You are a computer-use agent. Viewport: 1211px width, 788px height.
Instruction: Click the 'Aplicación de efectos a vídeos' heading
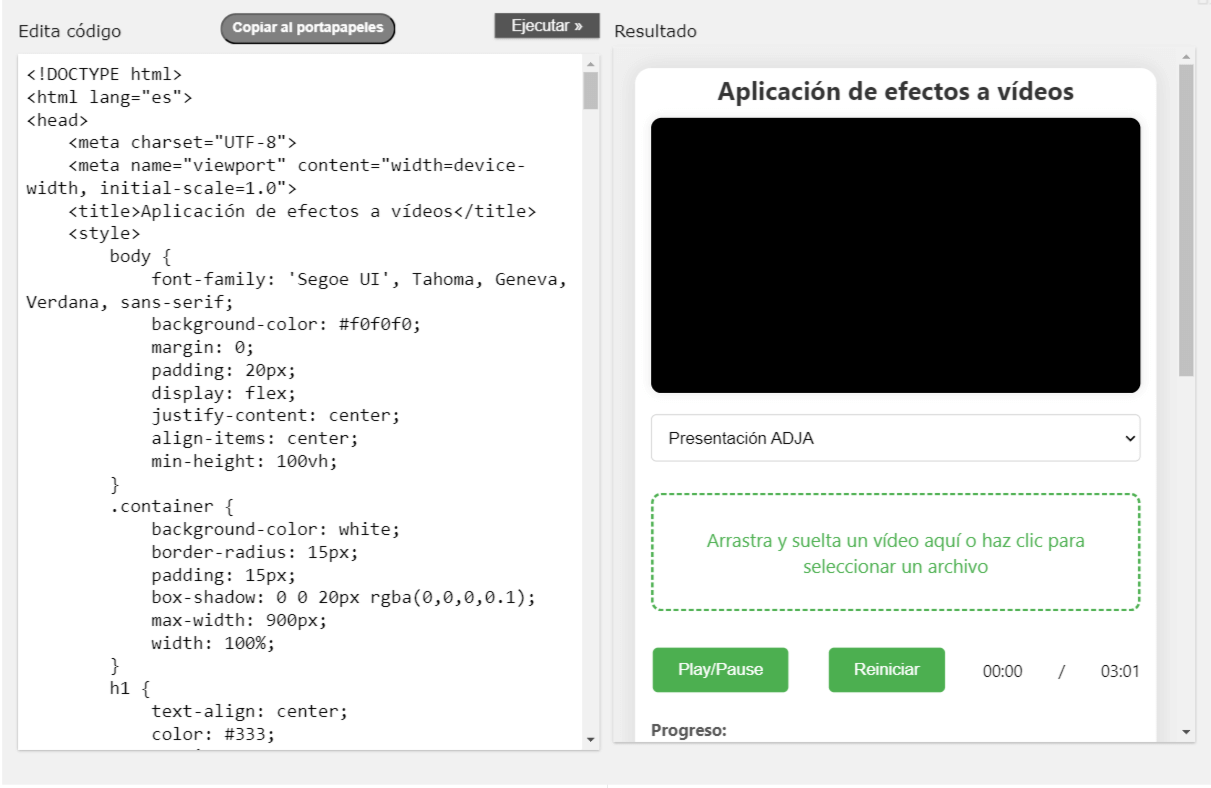pyautogui.click(x=895, y=92)
